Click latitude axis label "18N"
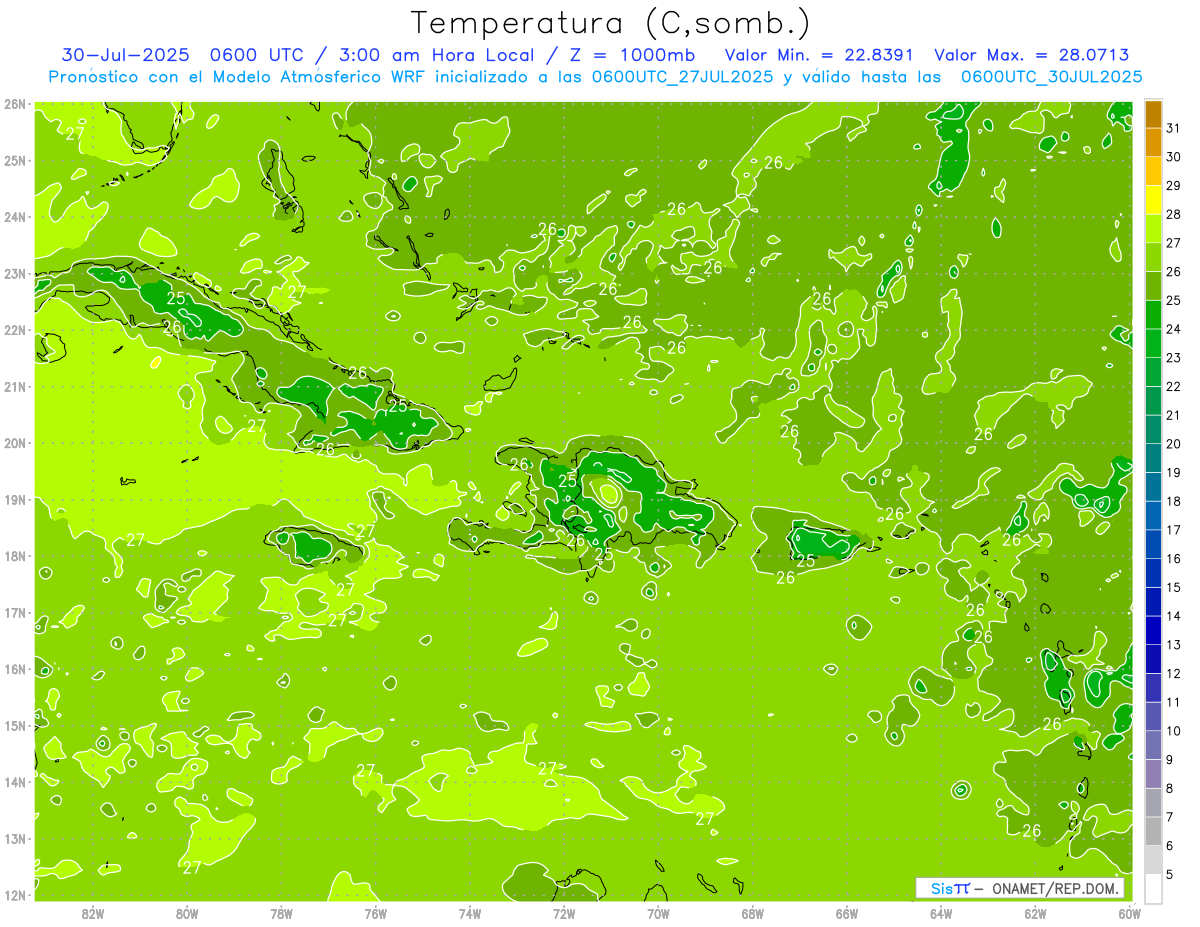 (14, 556)
